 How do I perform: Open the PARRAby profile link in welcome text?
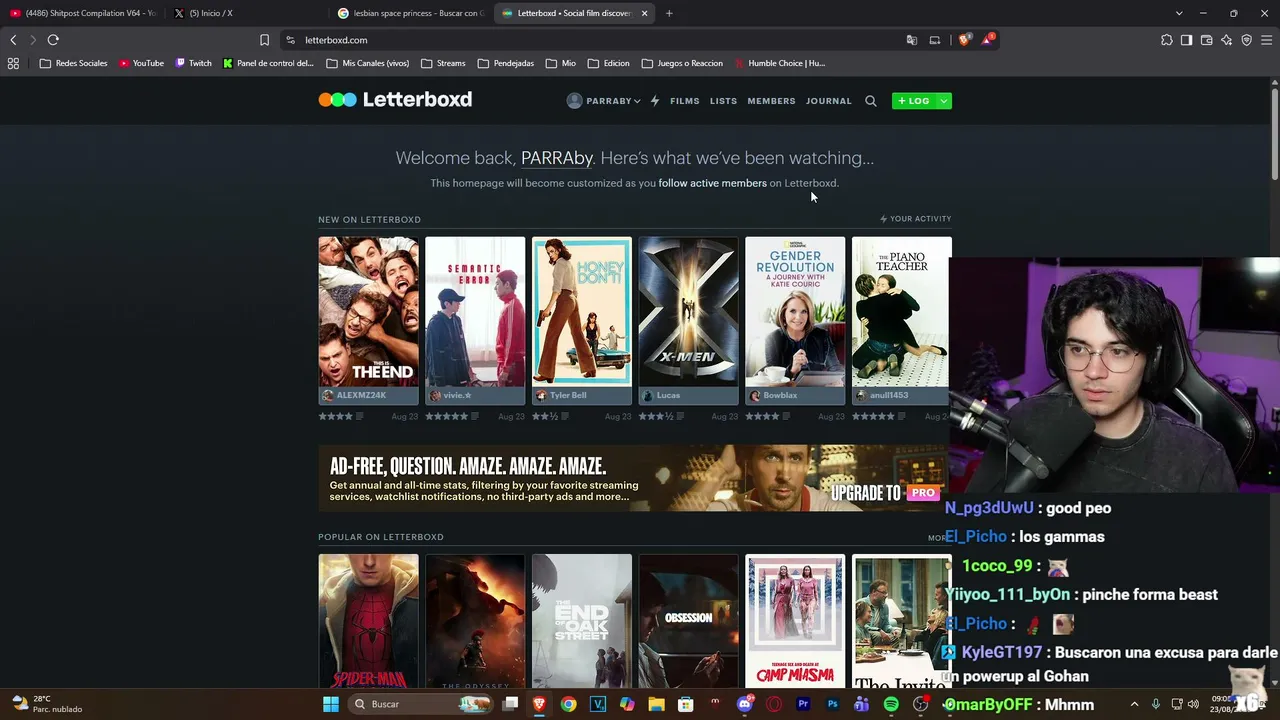pos(557,158)
